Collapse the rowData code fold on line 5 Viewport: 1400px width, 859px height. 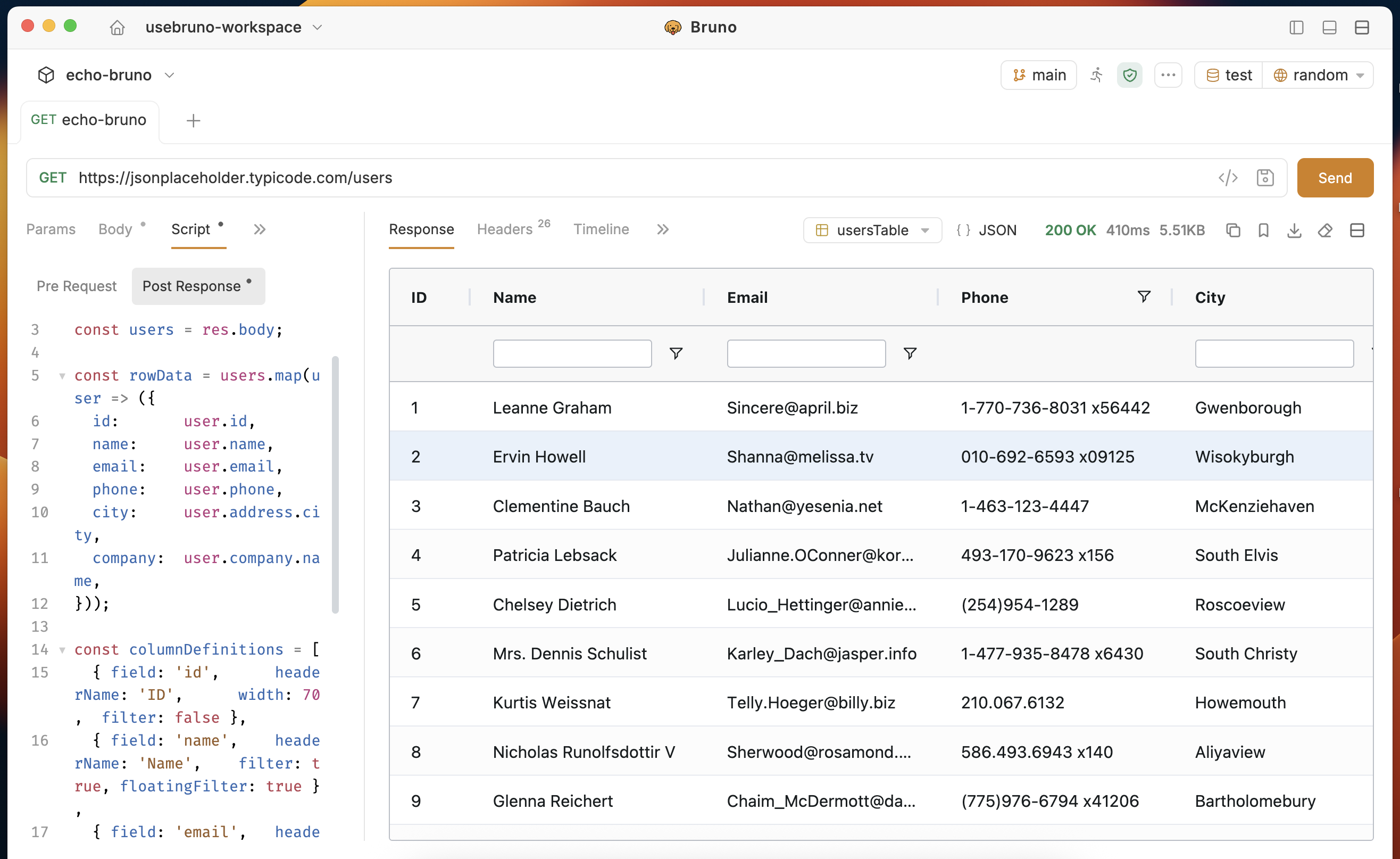point(62,376)
